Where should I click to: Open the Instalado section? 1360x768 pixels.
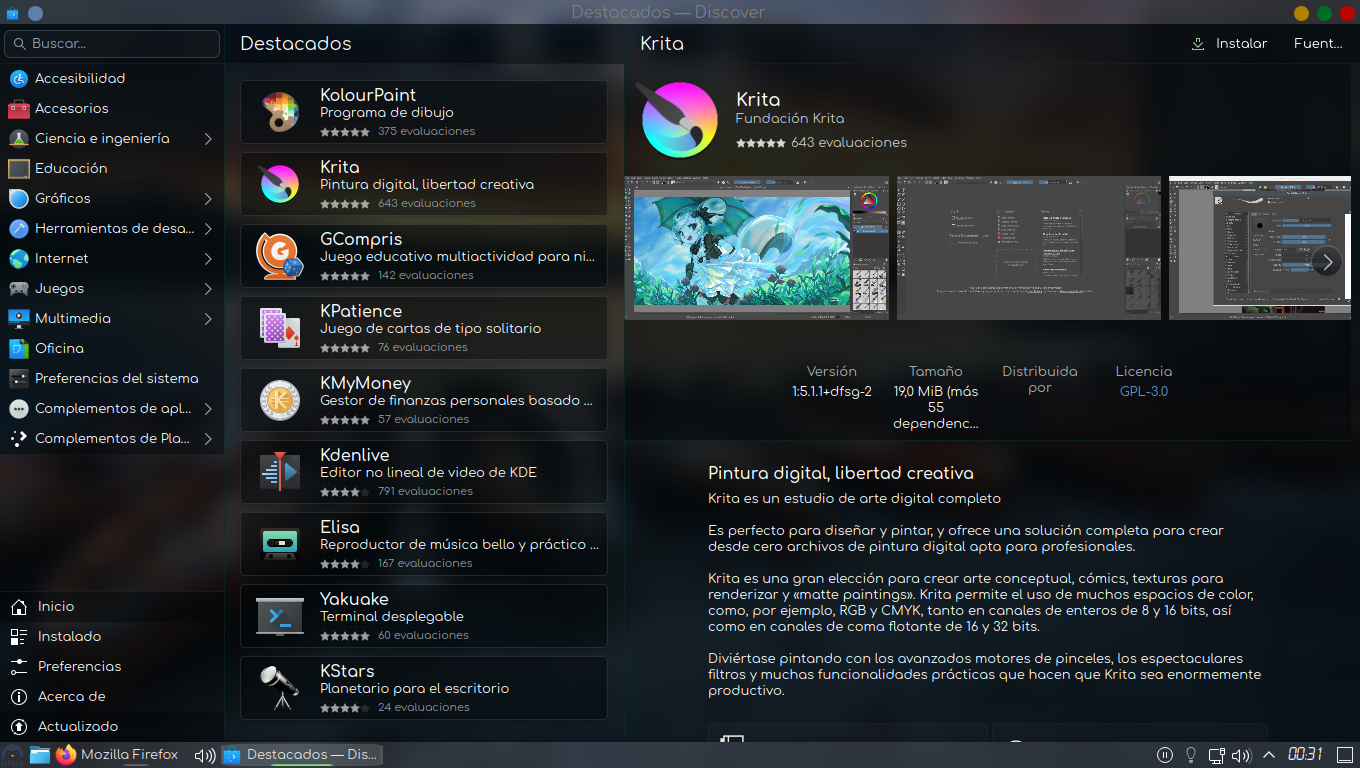69,636
